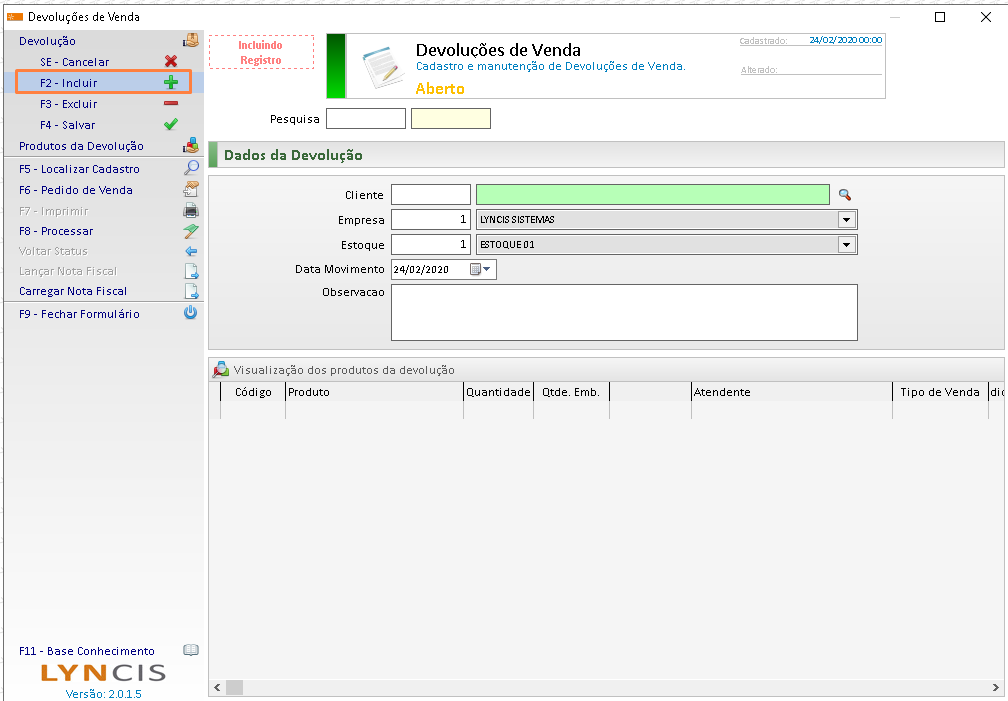The width and height of the screenshot is (1008, 701).
Task: Expand the Estoque dropdown
Action: pyautogui.click(x=846, y=245)
